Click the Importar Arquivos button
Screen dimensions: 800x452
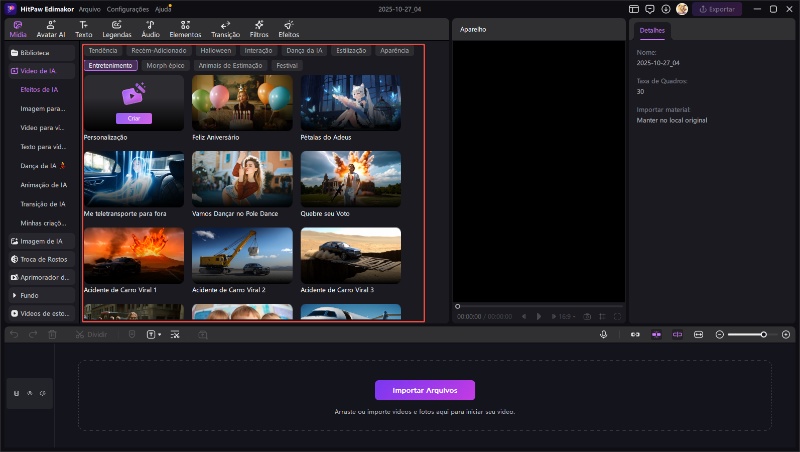pos(424,390)
